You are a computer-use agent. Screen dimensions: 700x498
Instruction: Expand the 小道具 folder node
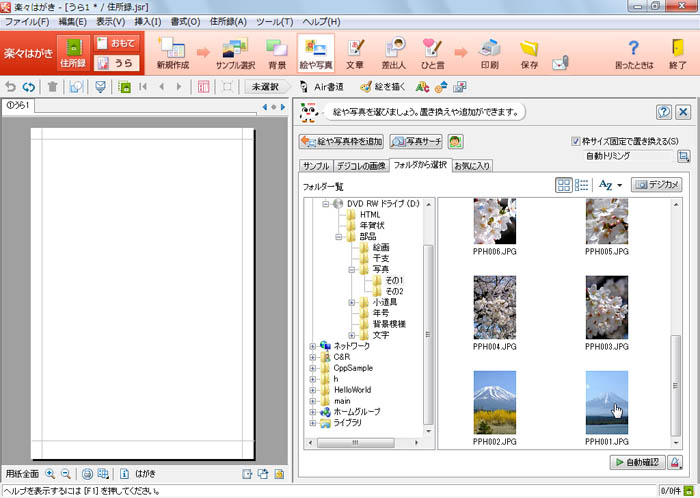click(x=352, y=302)
